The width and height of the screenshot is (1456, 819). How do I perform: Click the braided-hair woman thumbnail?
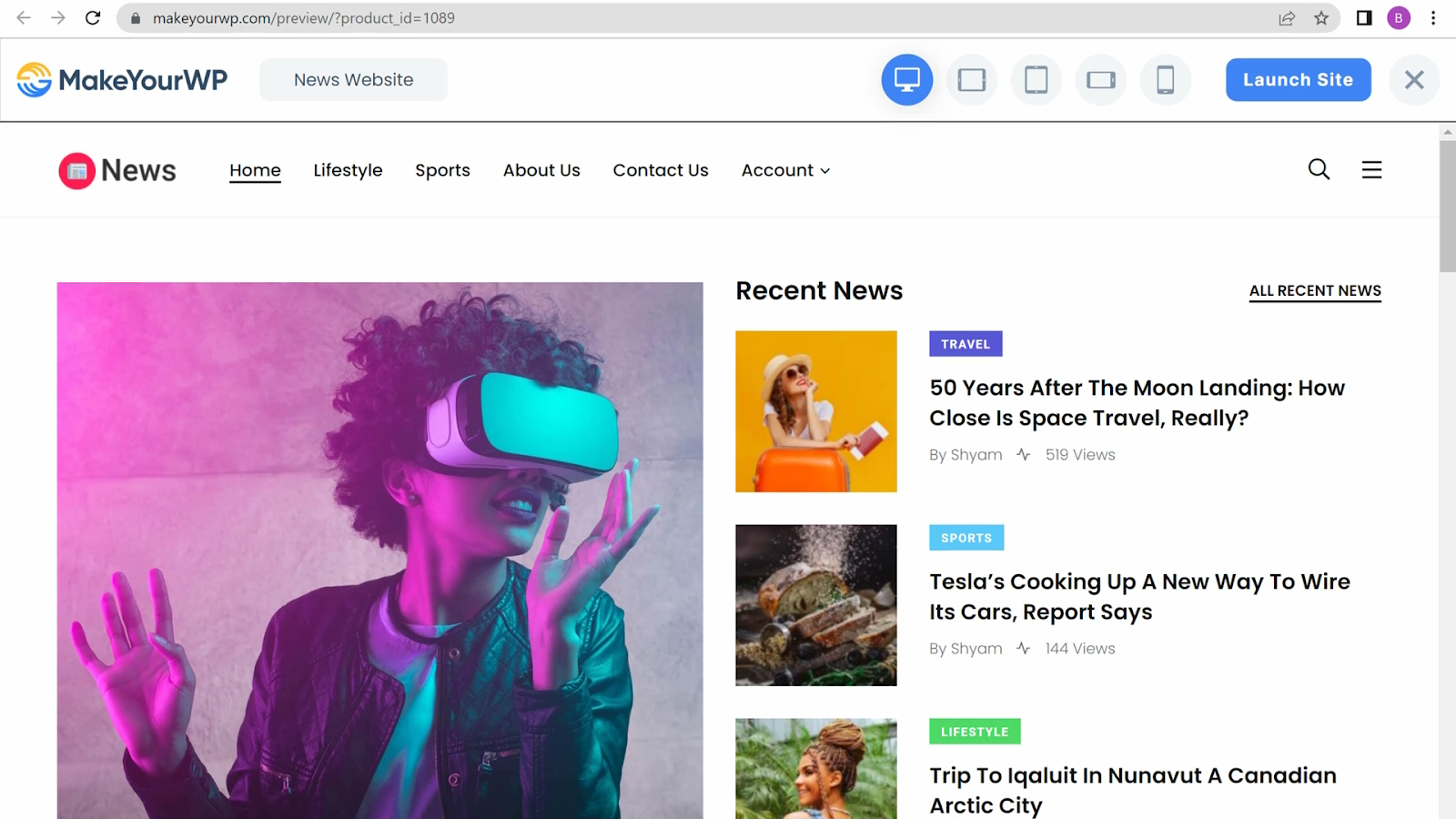[x=816, y=769]
